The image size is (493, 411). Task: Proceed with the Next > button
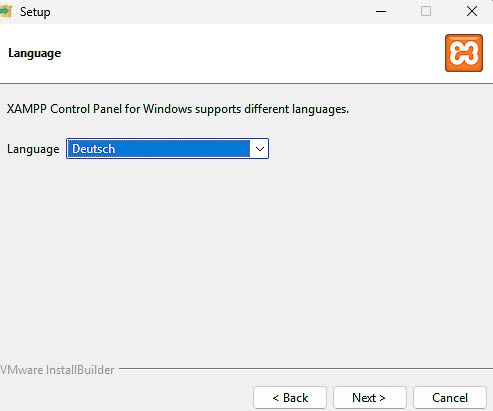point(370,397)
